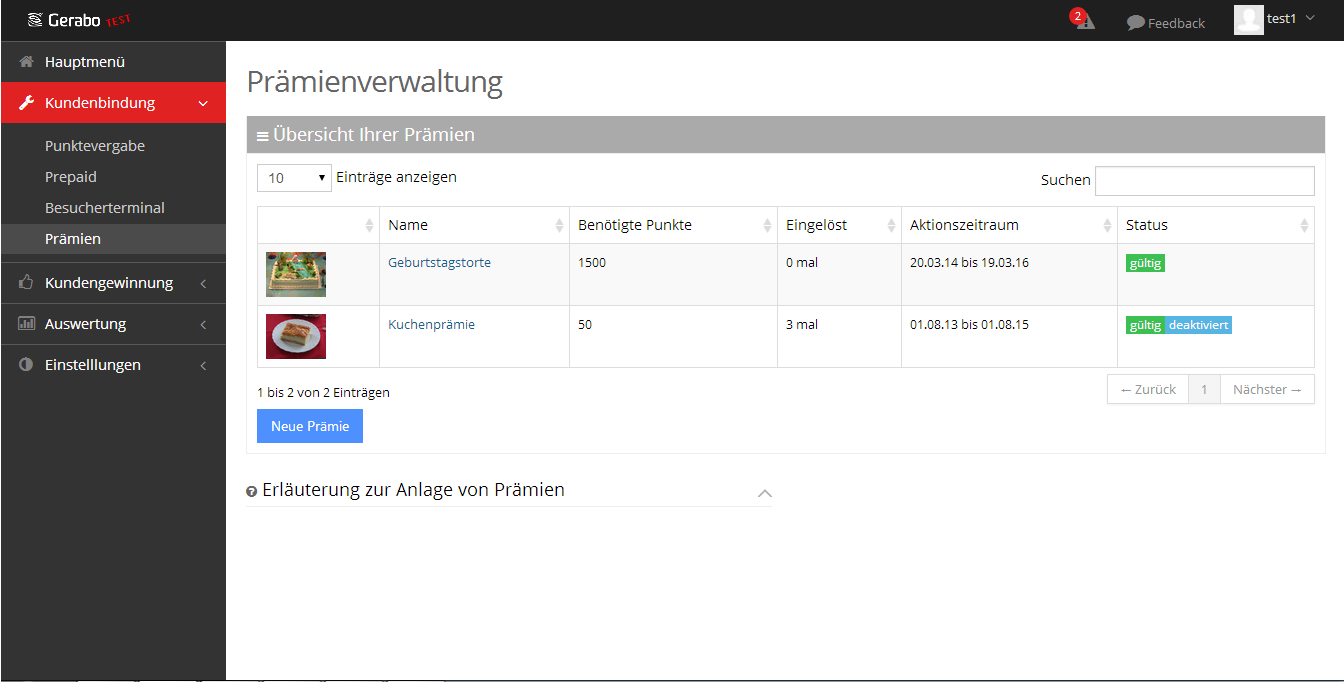Click the deaktiviert badge for Kuchenprämie
Image resolution: width=1344 pixels, height=683 pixels.
[x=1198, y=325]
